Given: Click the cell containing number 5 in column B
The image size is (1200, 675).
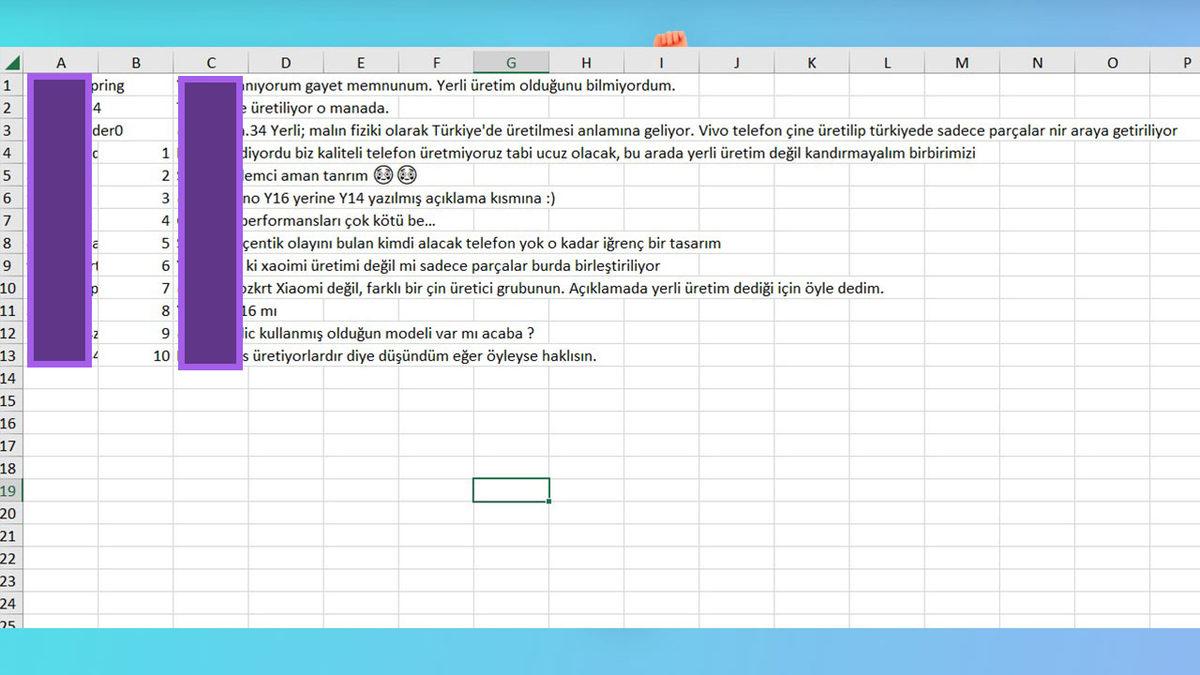Looking at the screenshot, I should point(164,243).
